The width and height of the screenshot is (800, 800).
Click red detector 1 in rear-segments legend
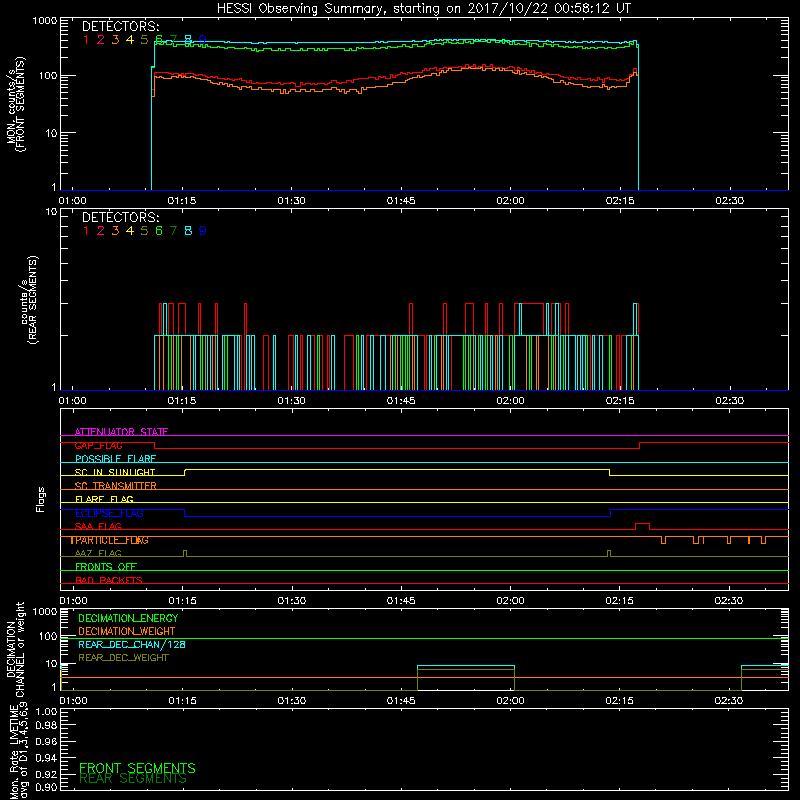tap(86, 231)
